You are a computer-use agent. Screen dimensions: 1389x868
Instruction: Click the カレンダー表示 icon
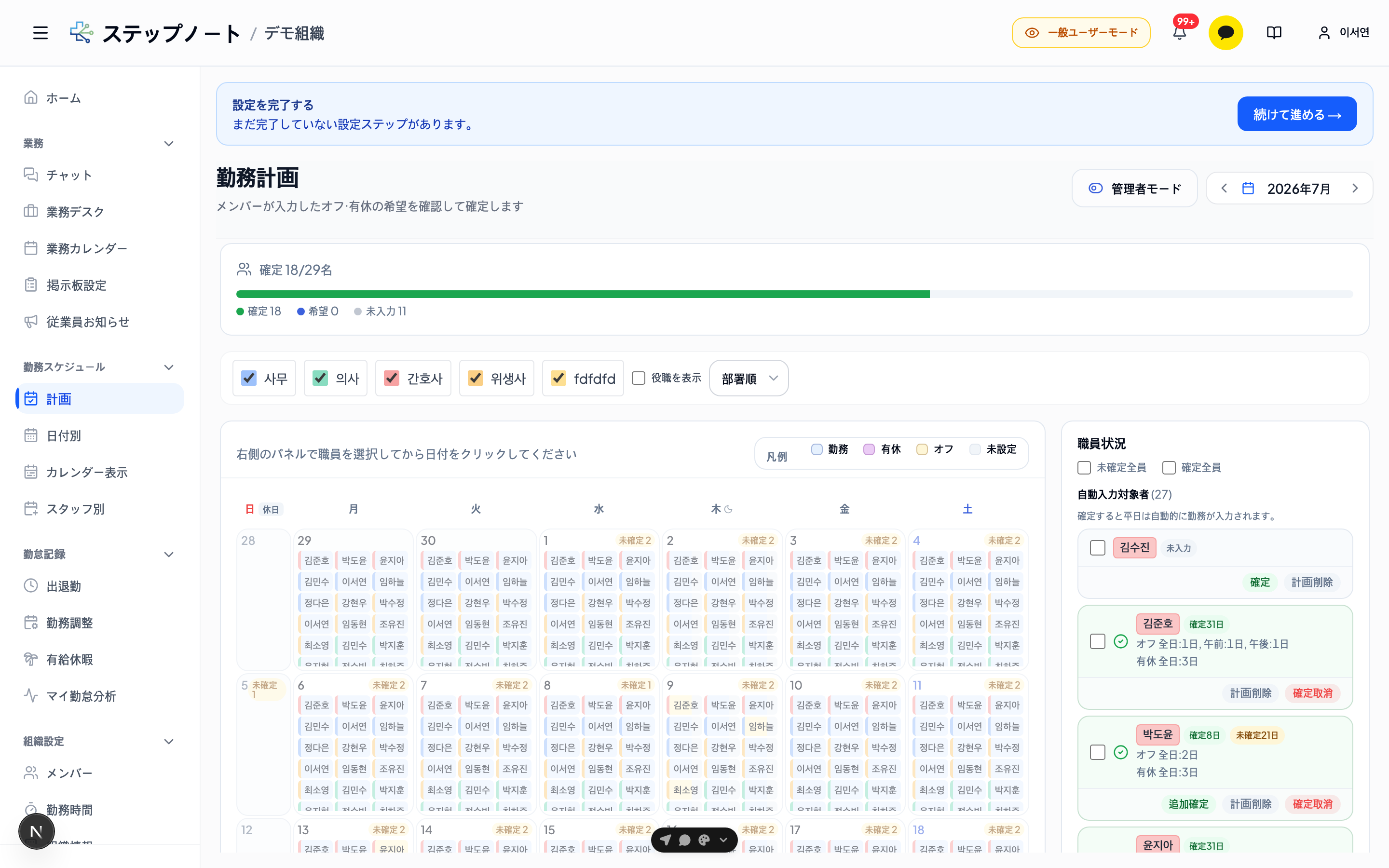31,472
